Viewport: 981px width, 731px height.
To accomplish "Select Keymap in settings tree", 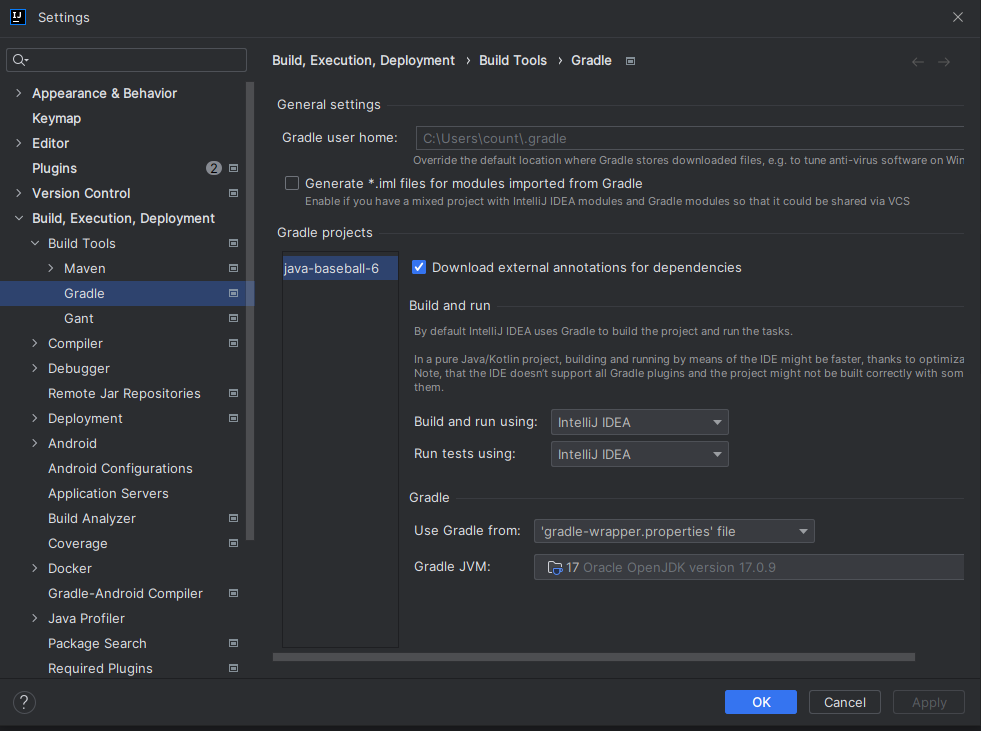I will pos(56,118).
